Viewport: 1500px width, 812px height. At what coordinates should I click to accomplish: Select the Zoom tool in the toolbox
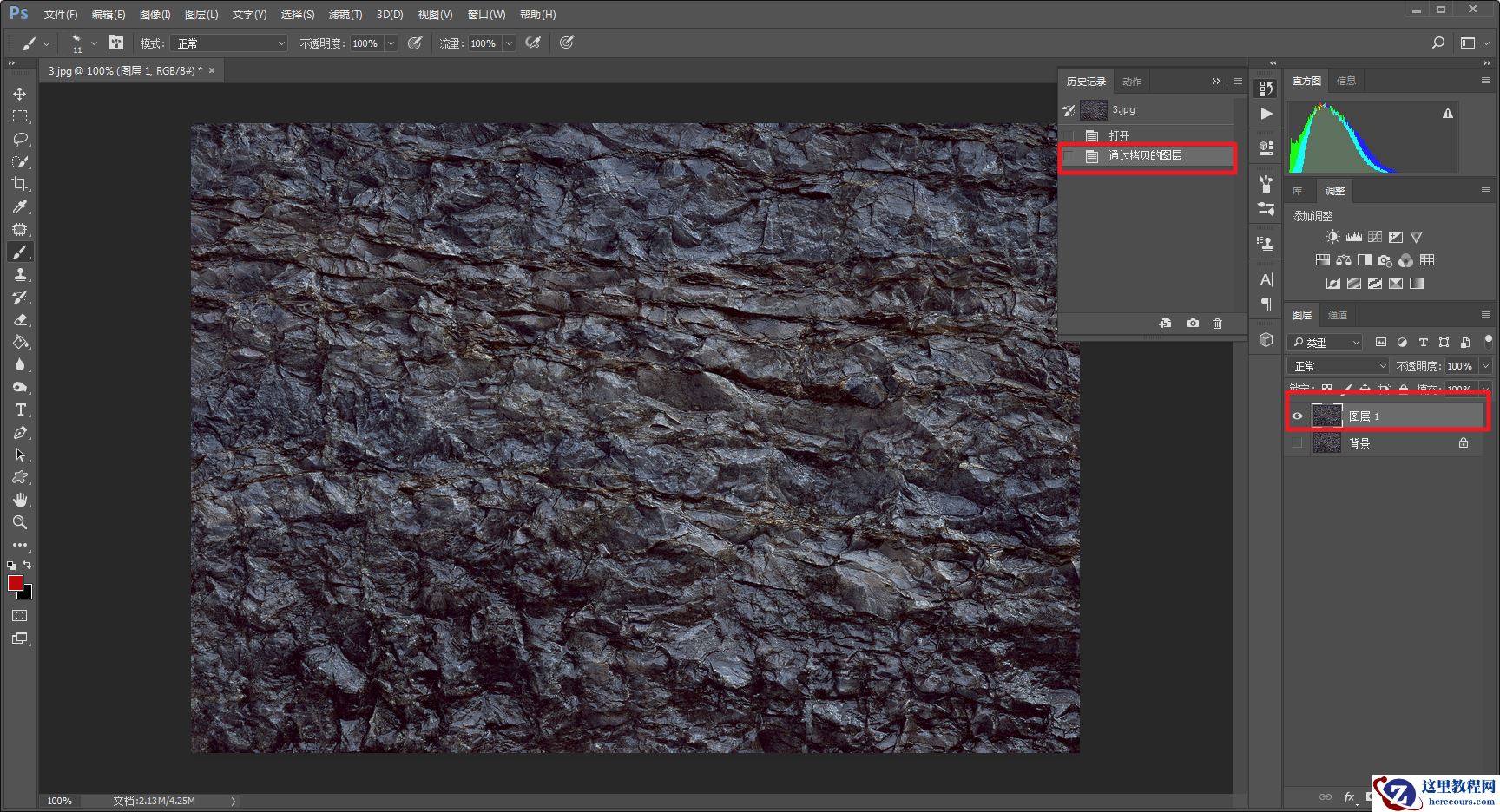(20, 522)
